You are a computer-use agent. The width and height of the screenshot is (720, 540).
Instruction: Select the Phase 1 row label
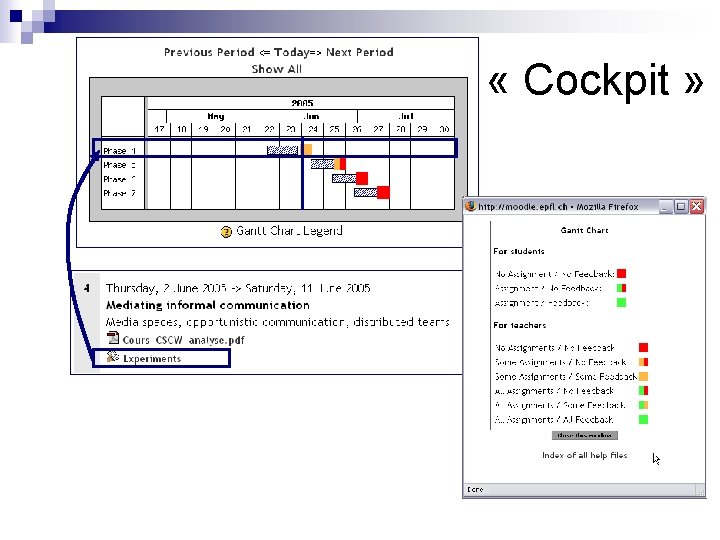(x=119, y=151)
